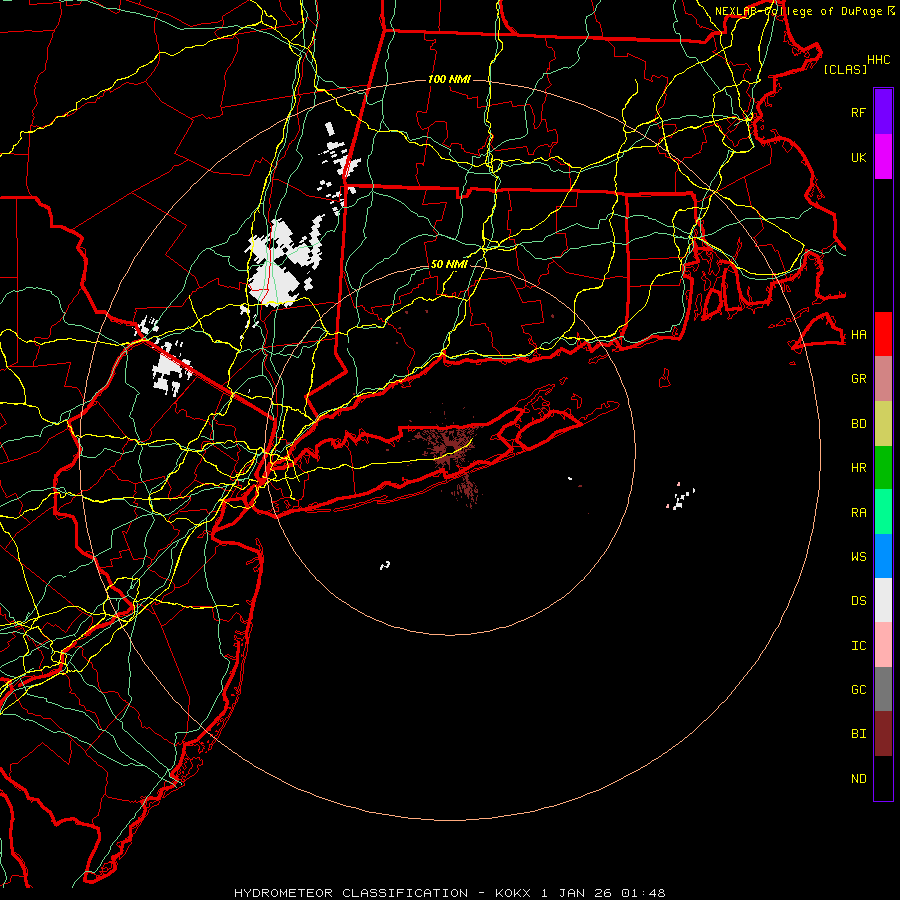Click the GC legend label text
The width and height of the screenshot is (900, 900).
[x=859, y=689]
